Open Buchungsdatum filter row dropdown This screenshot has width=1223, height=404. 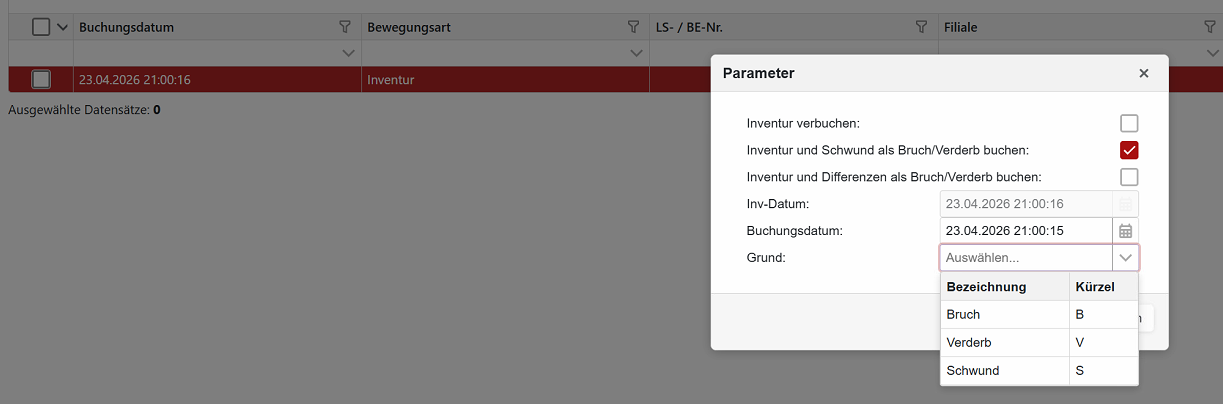tap(348, 52)
